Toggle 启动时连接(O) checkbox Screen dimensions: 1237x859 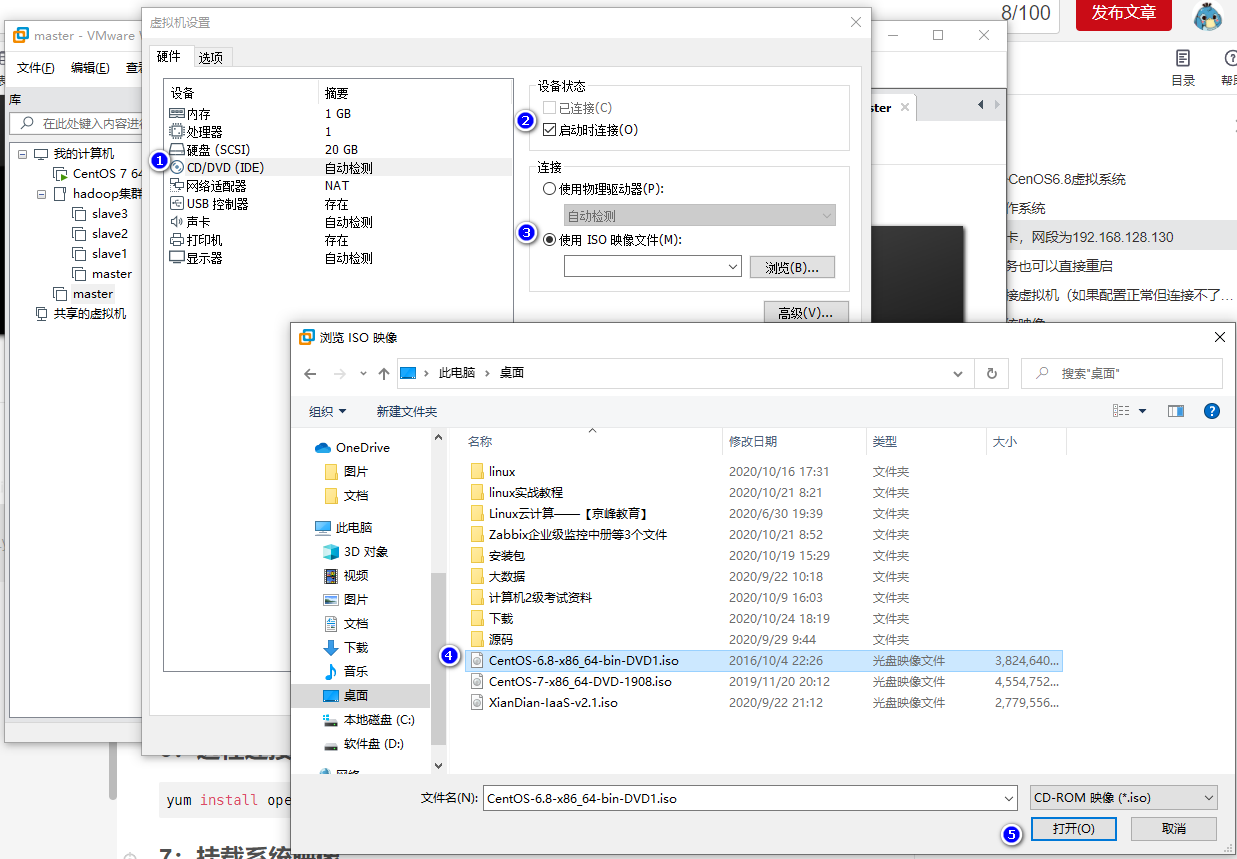(549, 129)
